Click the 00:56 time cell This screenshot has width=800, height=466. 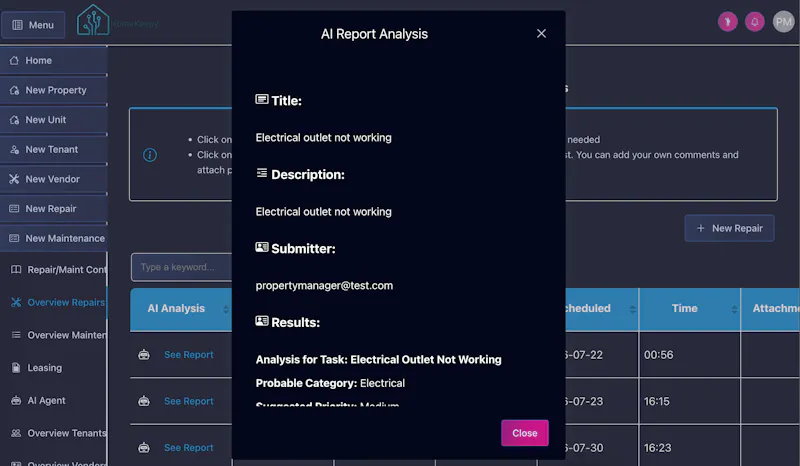(x=689, y=355)
